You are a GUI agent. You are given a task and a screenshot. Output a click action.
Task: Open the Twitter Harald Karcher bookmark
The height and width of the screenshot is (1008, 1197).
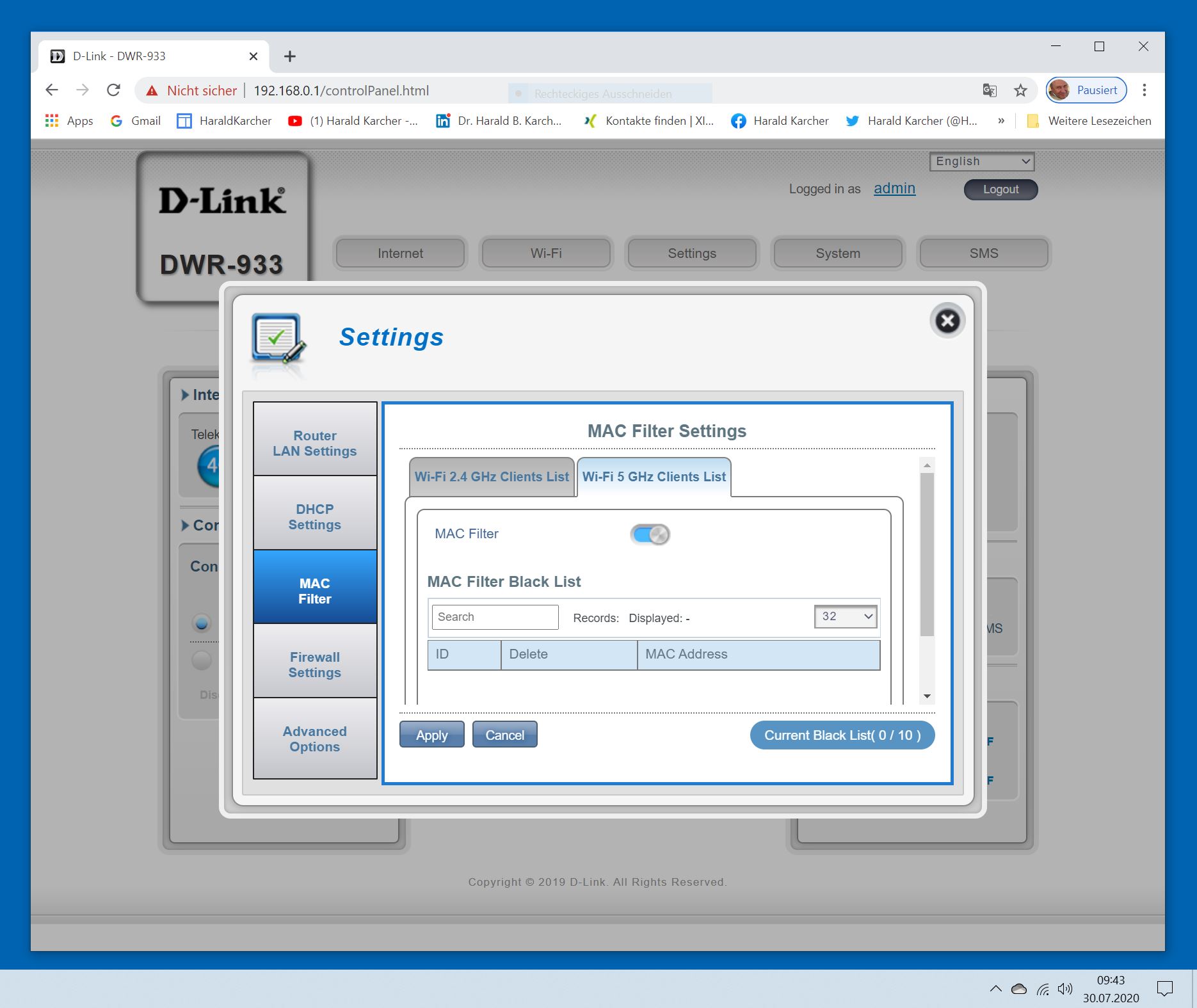pyautogui.click(x=912, y=121)
